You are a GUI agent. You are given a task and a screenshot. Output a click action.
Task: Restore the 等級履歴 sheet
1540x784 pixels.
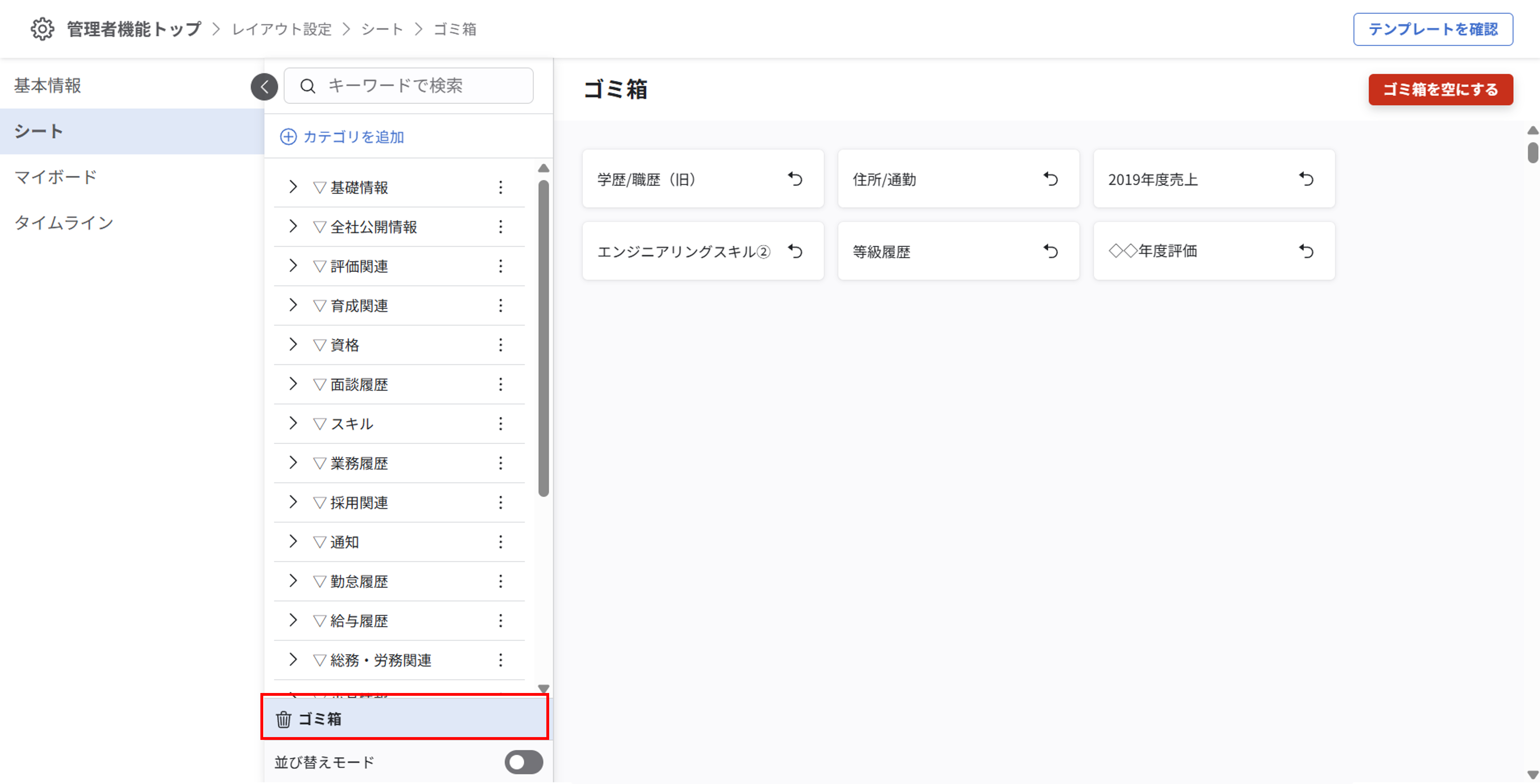1050,251
